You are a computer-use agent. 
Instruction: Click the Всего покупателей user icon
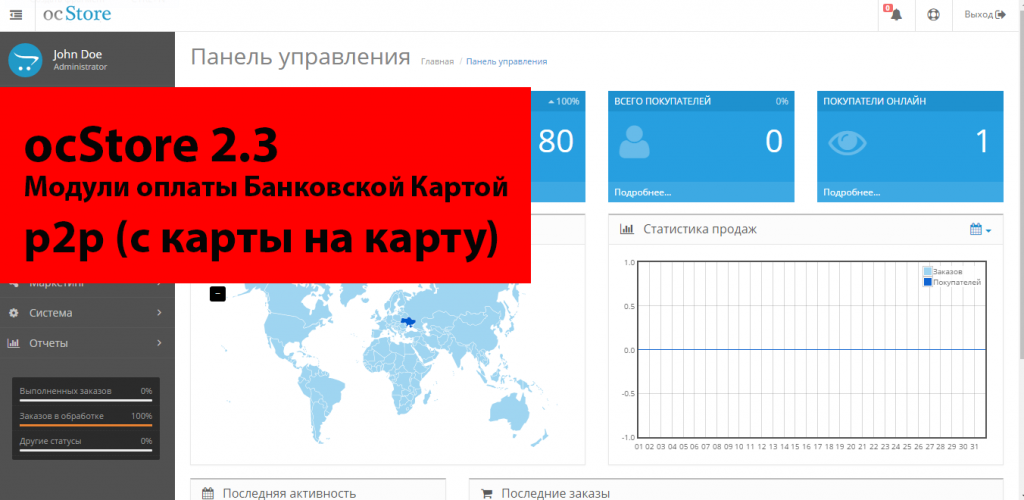634,142
